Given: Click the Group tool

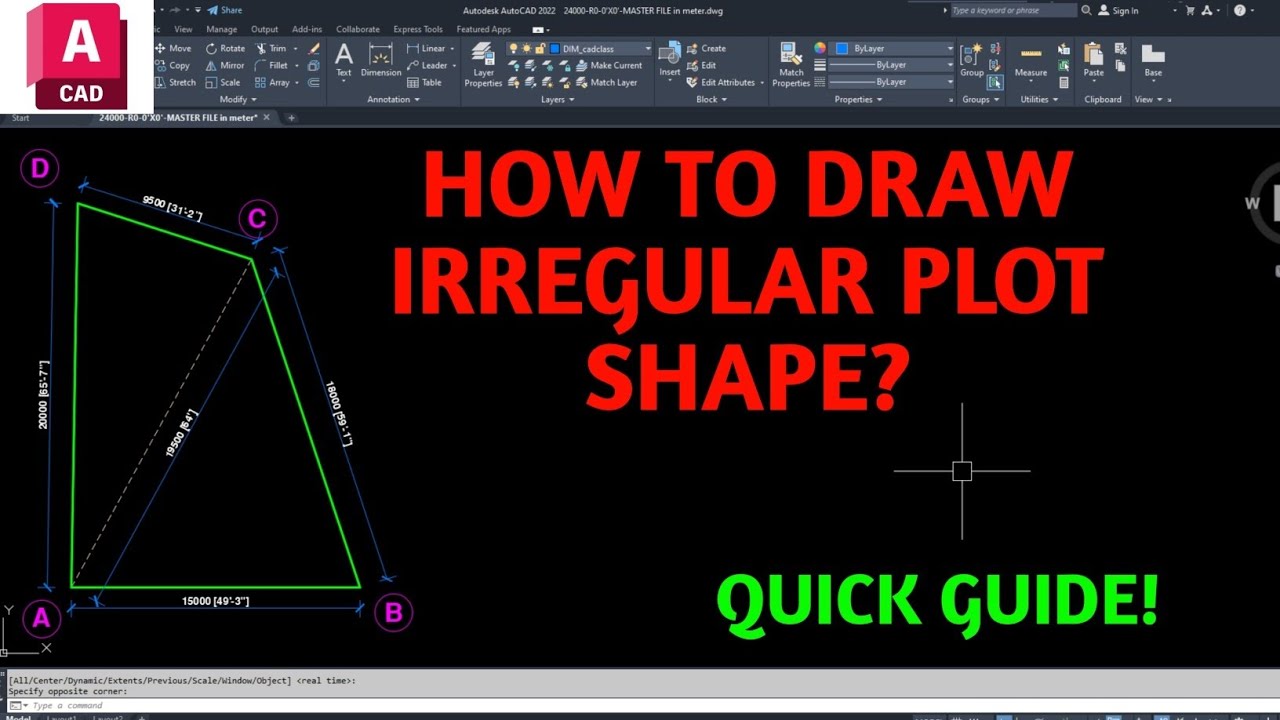Looking at the screenshot, I should click(x=972, y=60).
